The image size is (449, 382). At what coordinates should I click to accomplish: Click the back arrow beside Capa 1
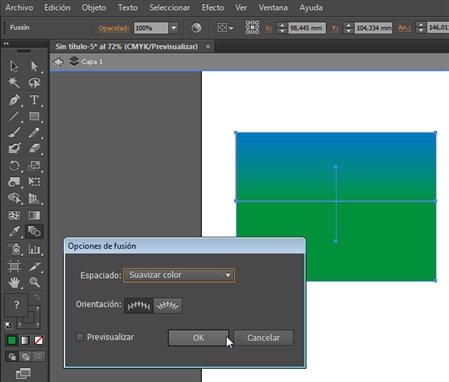(59, 62)
